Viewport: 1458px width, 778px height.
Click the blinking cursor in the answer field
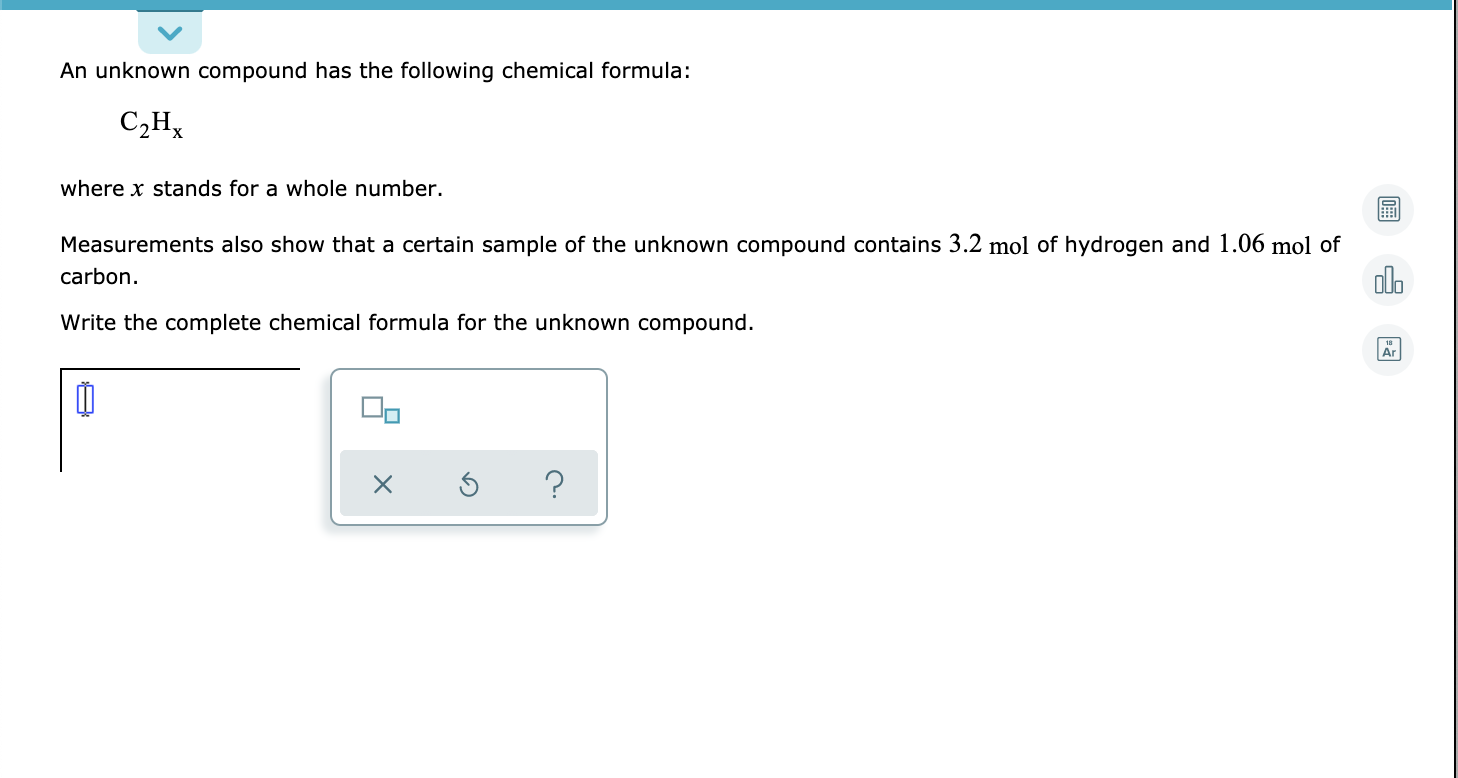[x=84, y=397]
